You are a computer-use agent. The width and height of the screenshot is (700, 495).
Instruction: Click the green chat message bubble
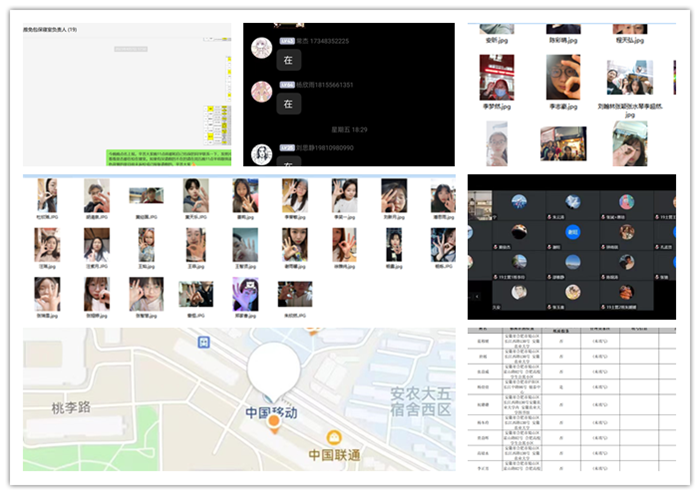coord(167,157)
